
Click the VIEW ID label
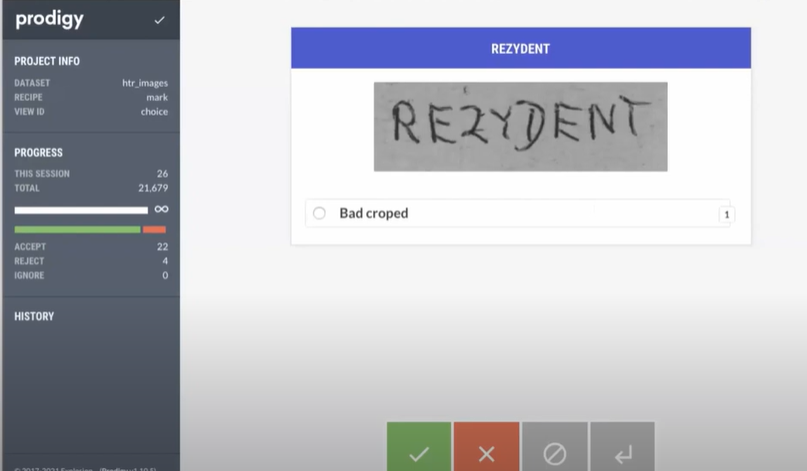(x=29, y=112)
